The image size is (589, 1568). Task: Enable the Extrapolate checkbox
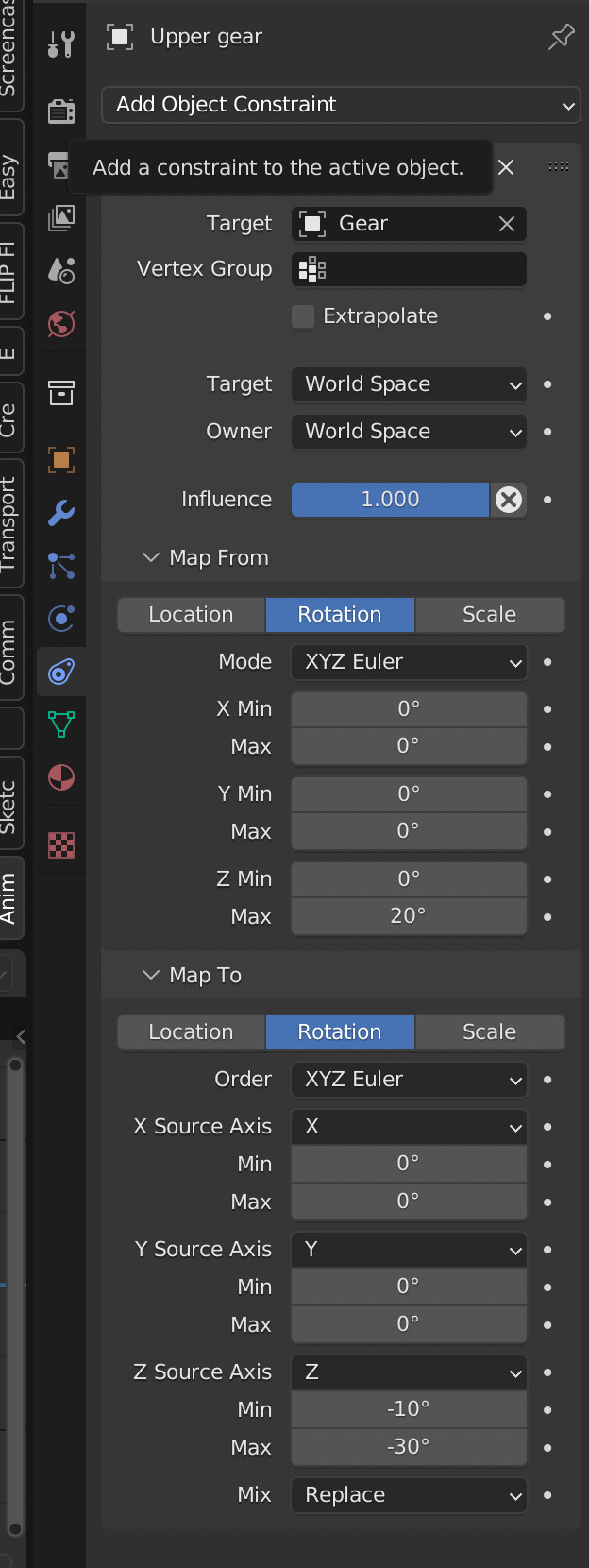click(303, 316)
